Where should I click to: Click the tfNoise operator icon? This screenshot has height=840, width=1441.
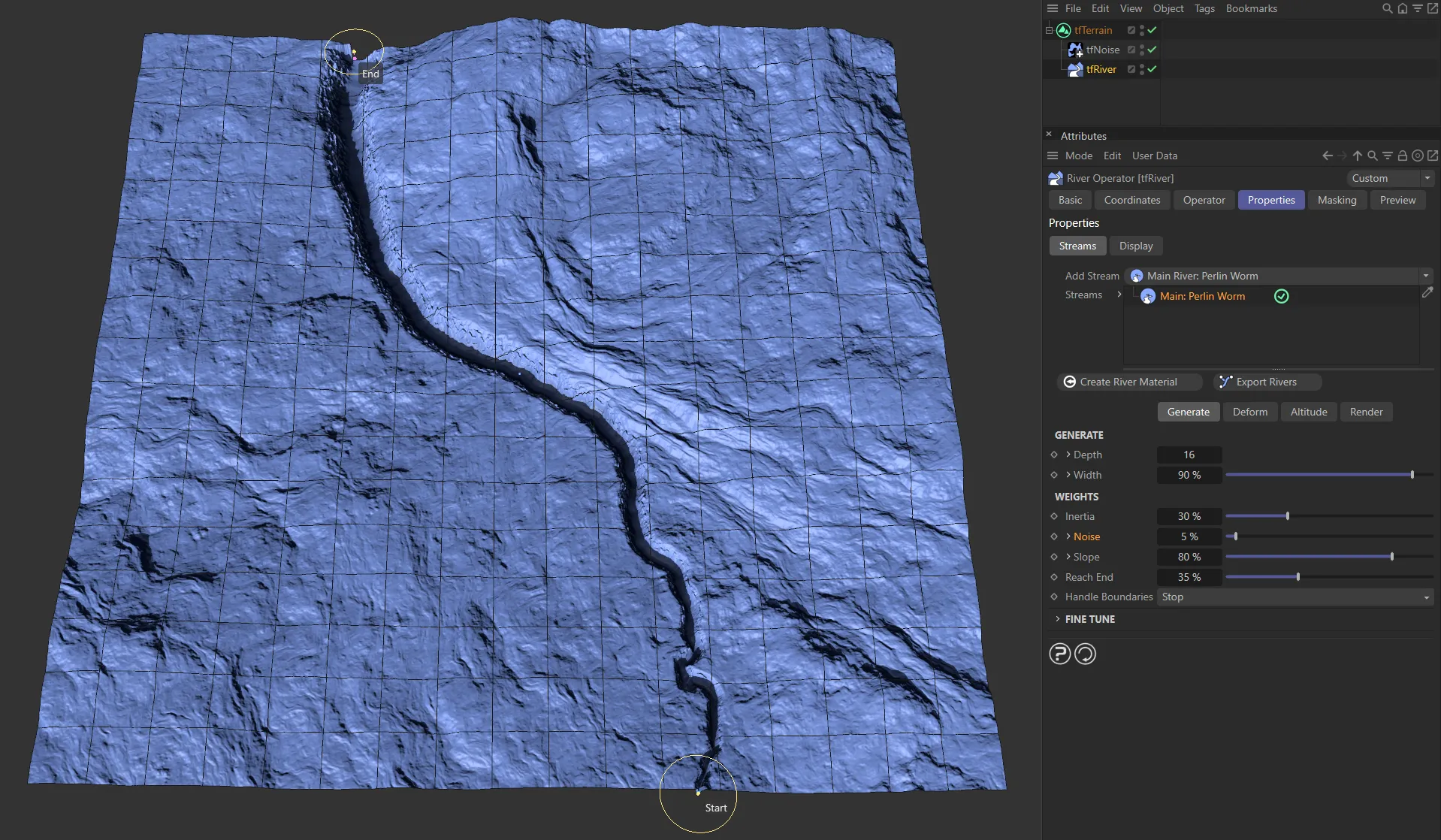coord(1074,50)
